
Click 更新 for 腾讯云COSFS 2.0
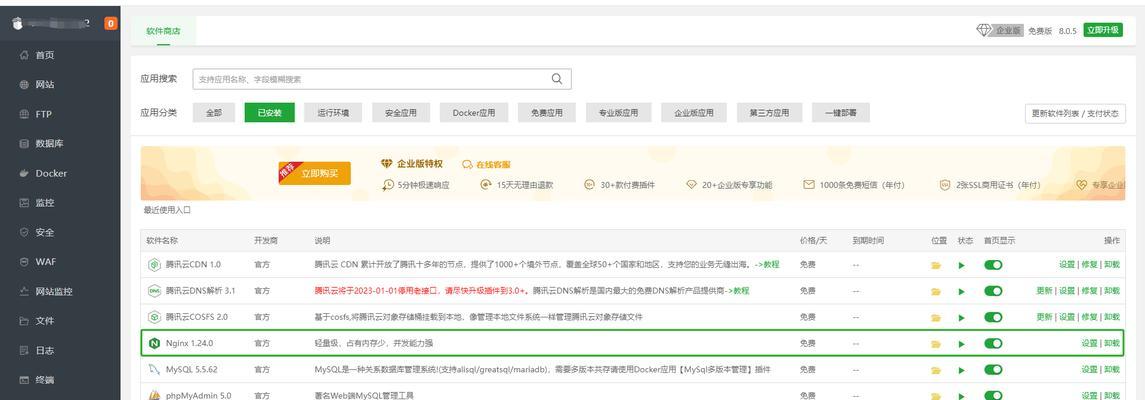click(1044, 318)
